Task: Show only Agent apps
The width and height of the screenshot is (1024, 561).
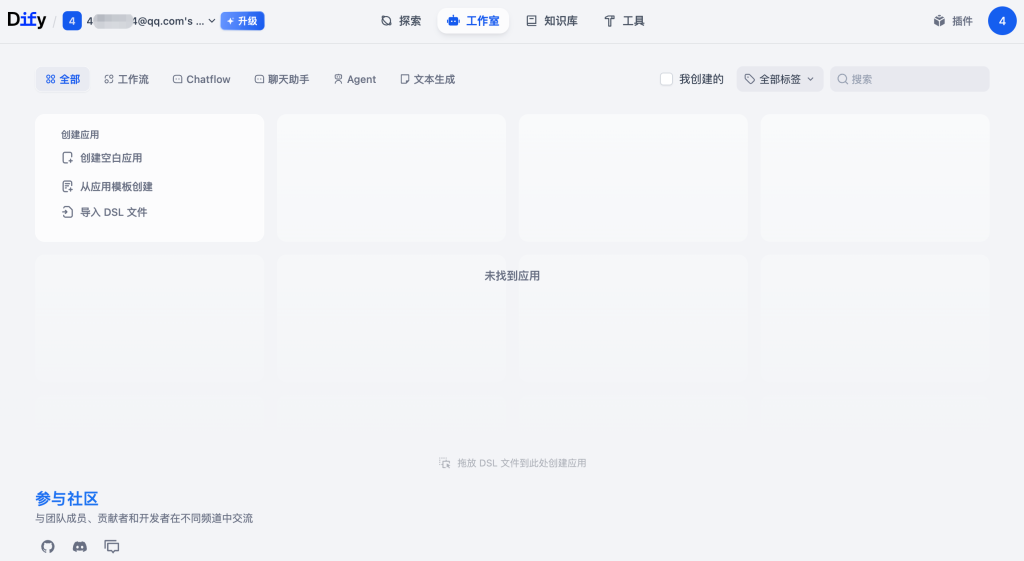Action: [354, 79]
